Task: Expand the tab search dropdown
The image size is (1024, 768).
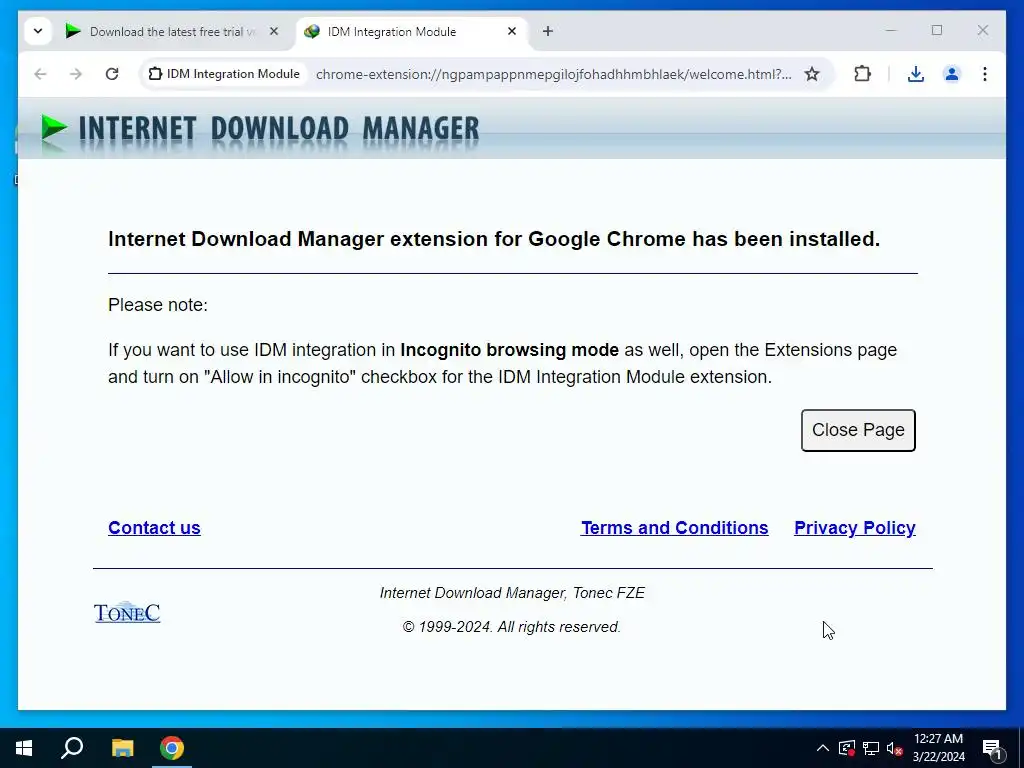Action: click(x=38, y=31)
